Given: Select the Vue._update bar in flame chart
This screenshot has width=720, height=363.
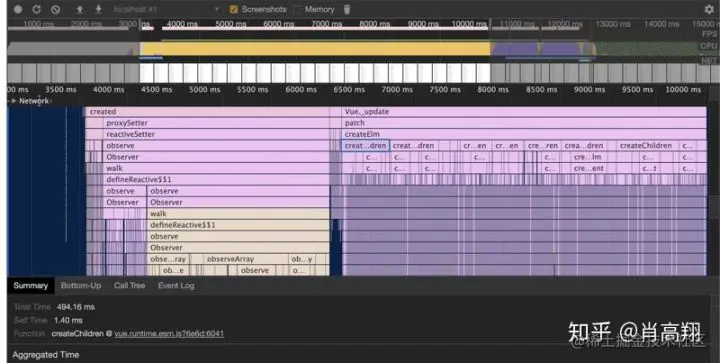Looking at the screenshot, I should click(x=524, y=112).
